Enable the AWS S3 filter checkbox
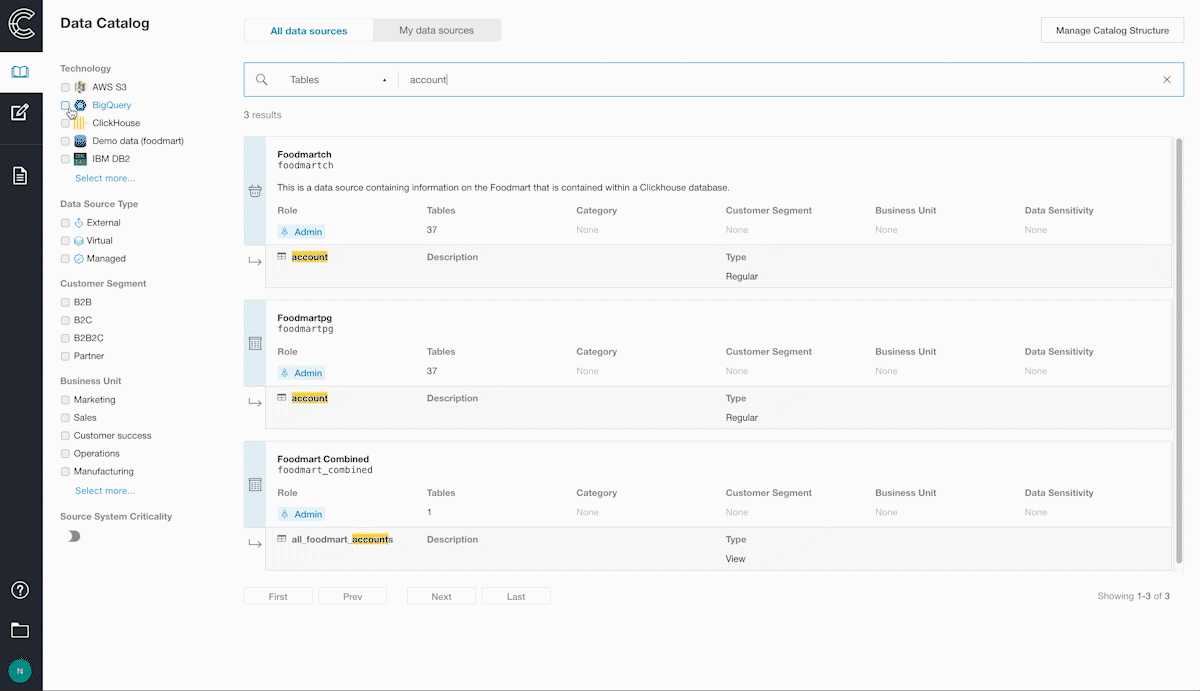The height and width of the screenshot is (691, 1200). tap(66, 87)
